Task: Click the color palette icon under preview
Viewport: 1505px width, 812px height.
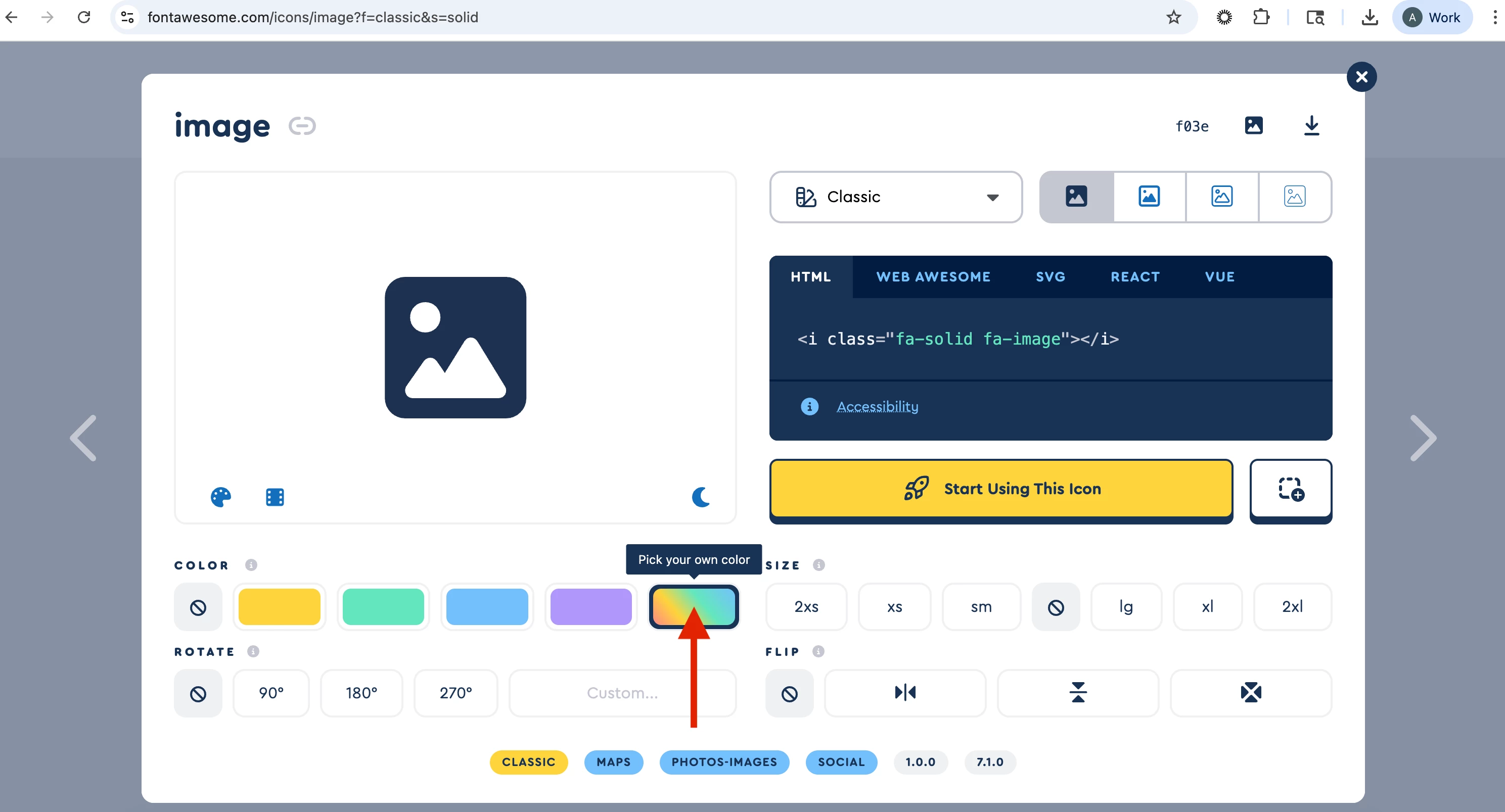Action: coord(221,497)
